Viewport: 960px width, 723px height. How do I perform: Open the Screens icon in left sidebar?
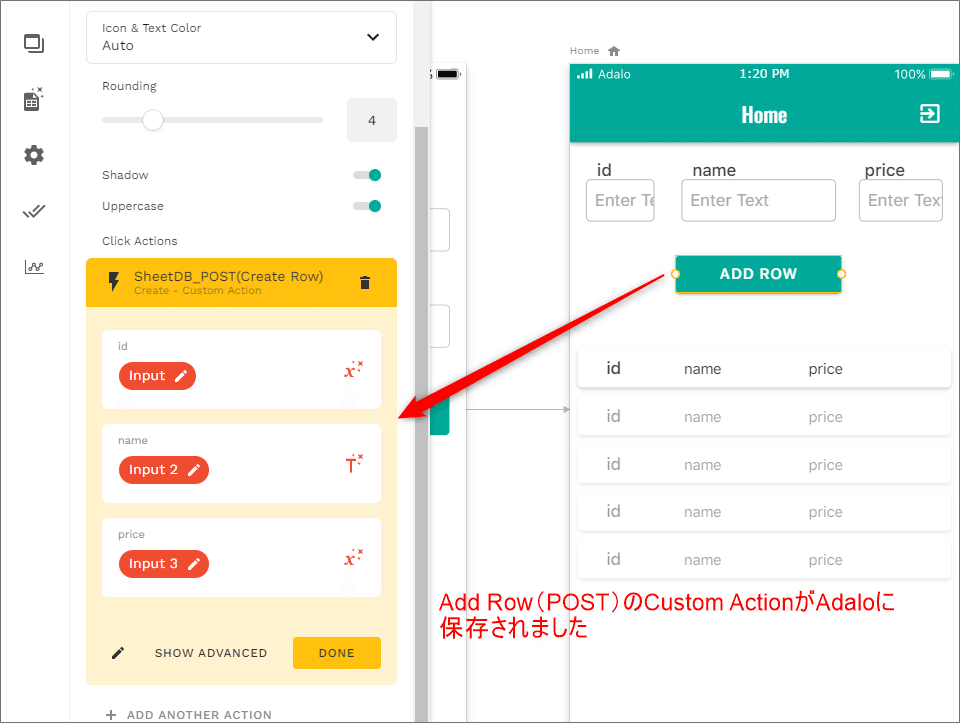pos(34,43)
